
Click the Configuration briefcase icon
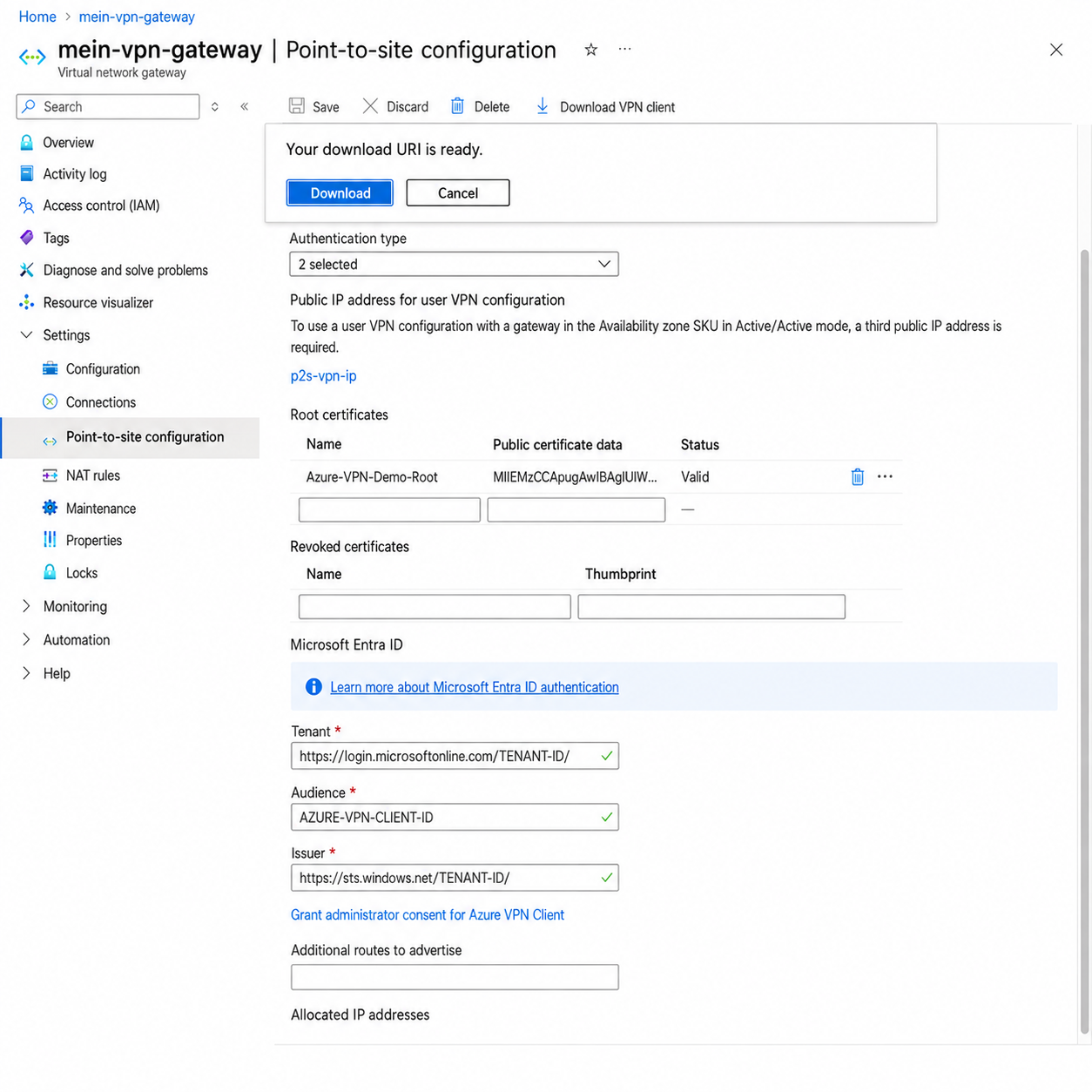pos(50,369)
